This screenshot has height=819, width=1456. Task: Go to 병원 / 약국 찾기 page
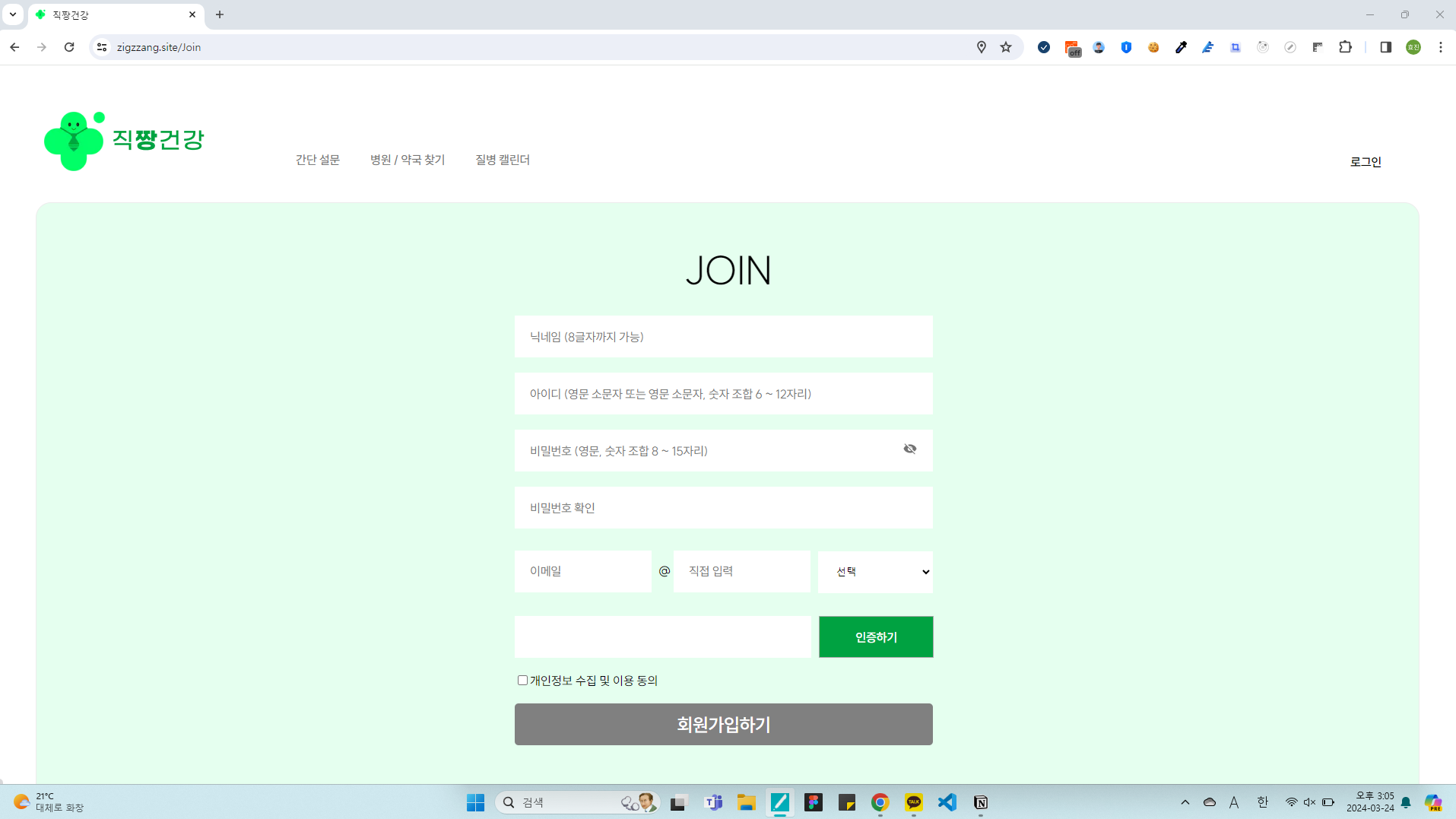(407, 160)
